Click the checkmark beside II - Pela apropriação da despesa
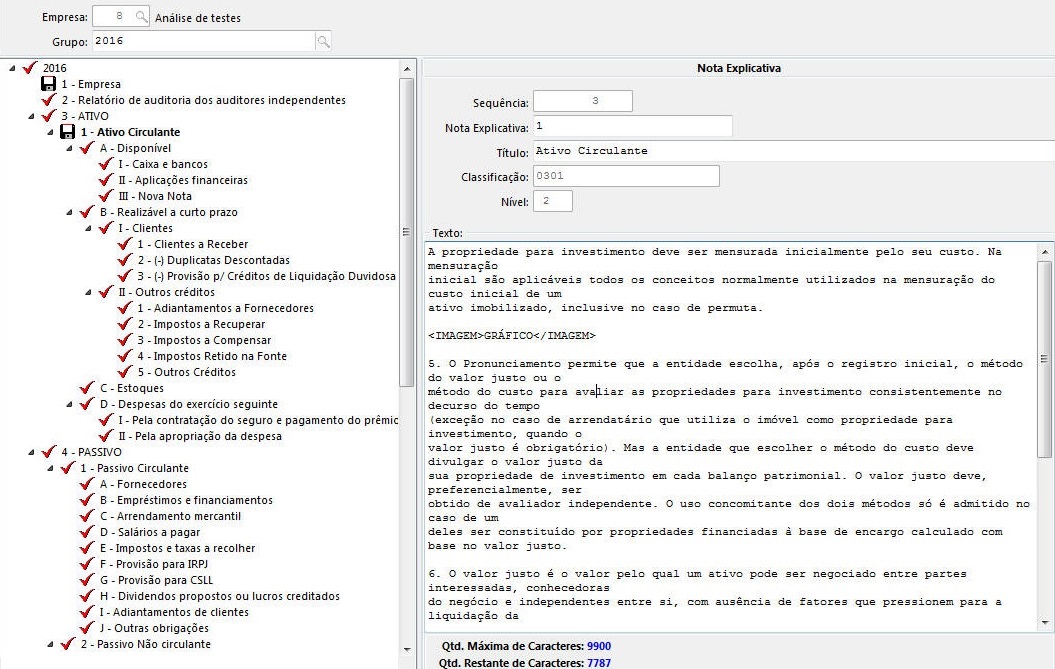The height and width of the screenshot is (669, 1055). tap(106, 436)
